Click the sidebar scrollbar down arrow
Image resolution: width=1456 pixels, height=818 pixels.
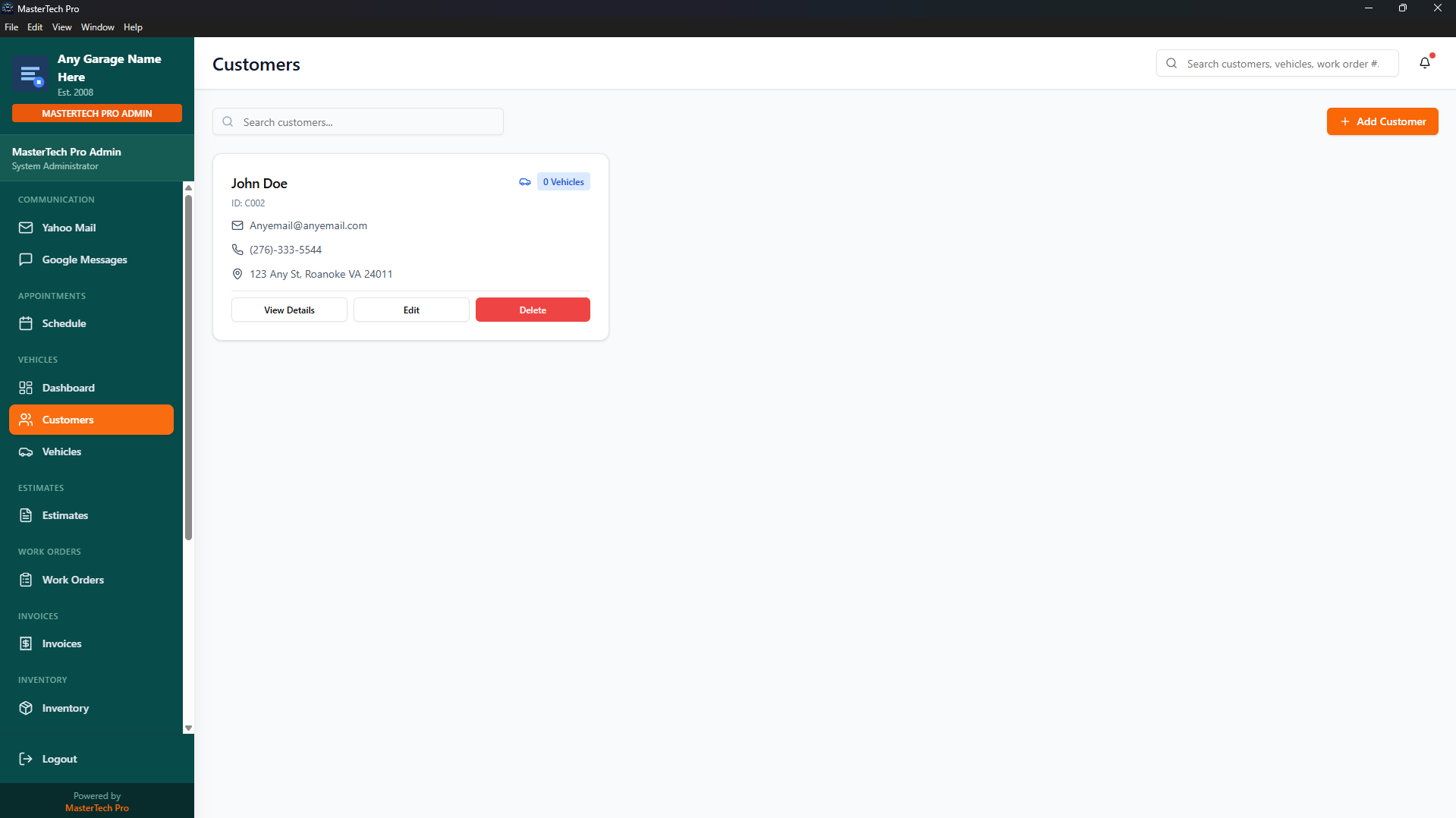tap(188, 728)
